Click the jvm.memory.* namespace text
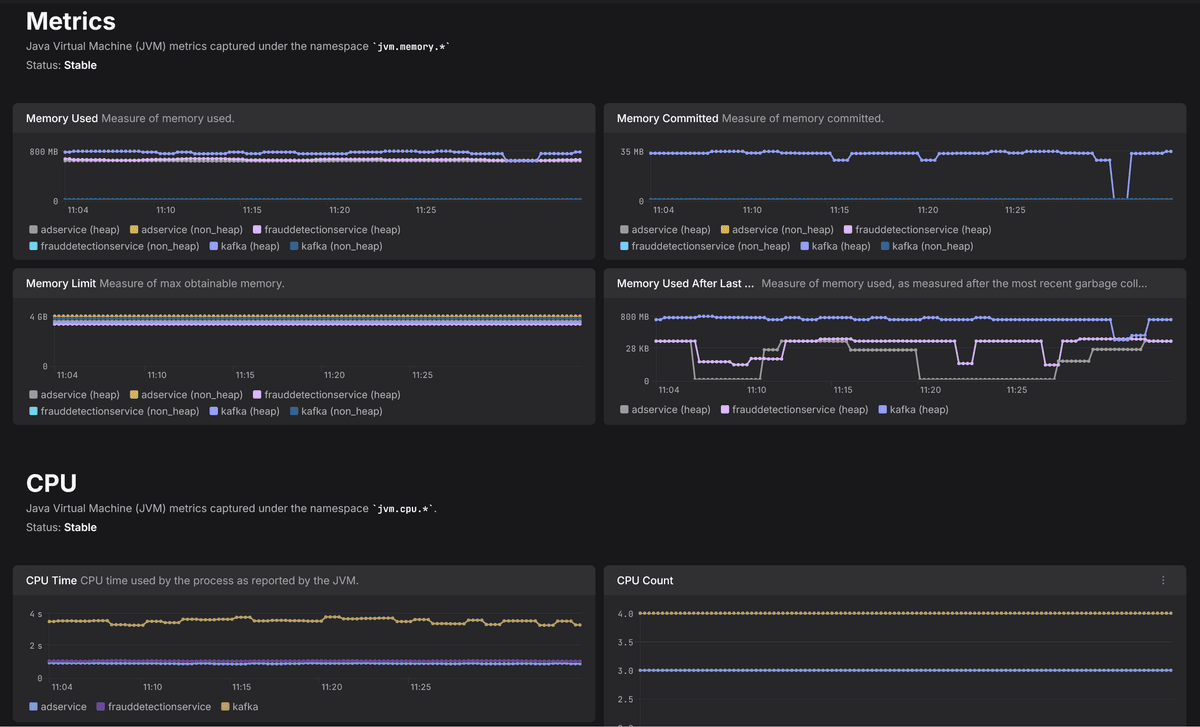The image size is (1200, 727). click(412, 46)
